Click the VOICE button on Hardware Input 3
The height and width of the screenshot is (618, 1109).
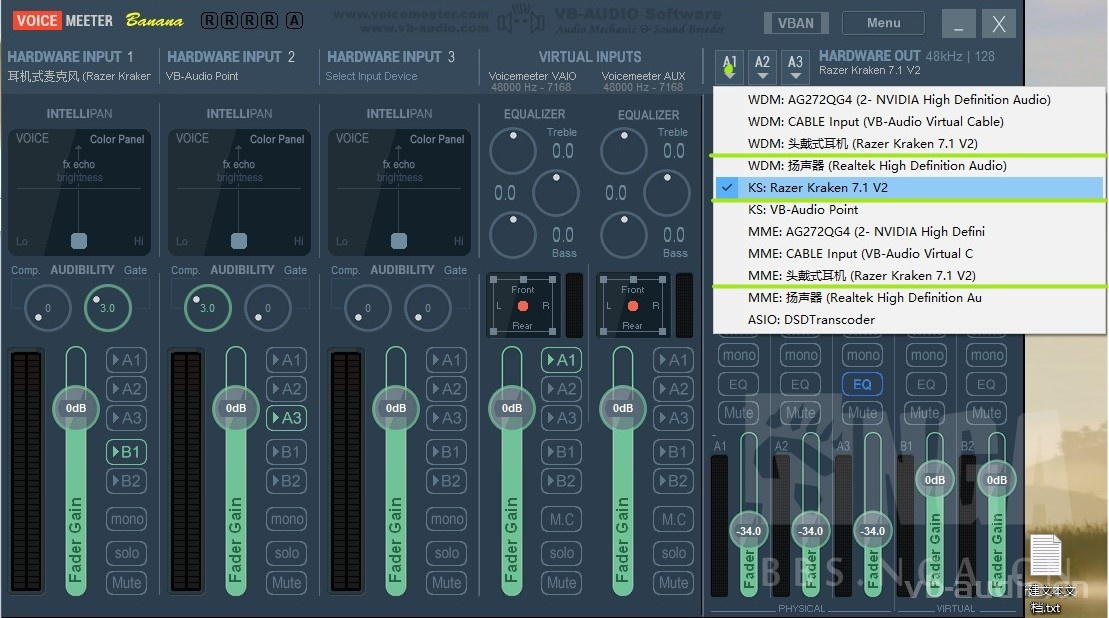click(x=352, y=139)
